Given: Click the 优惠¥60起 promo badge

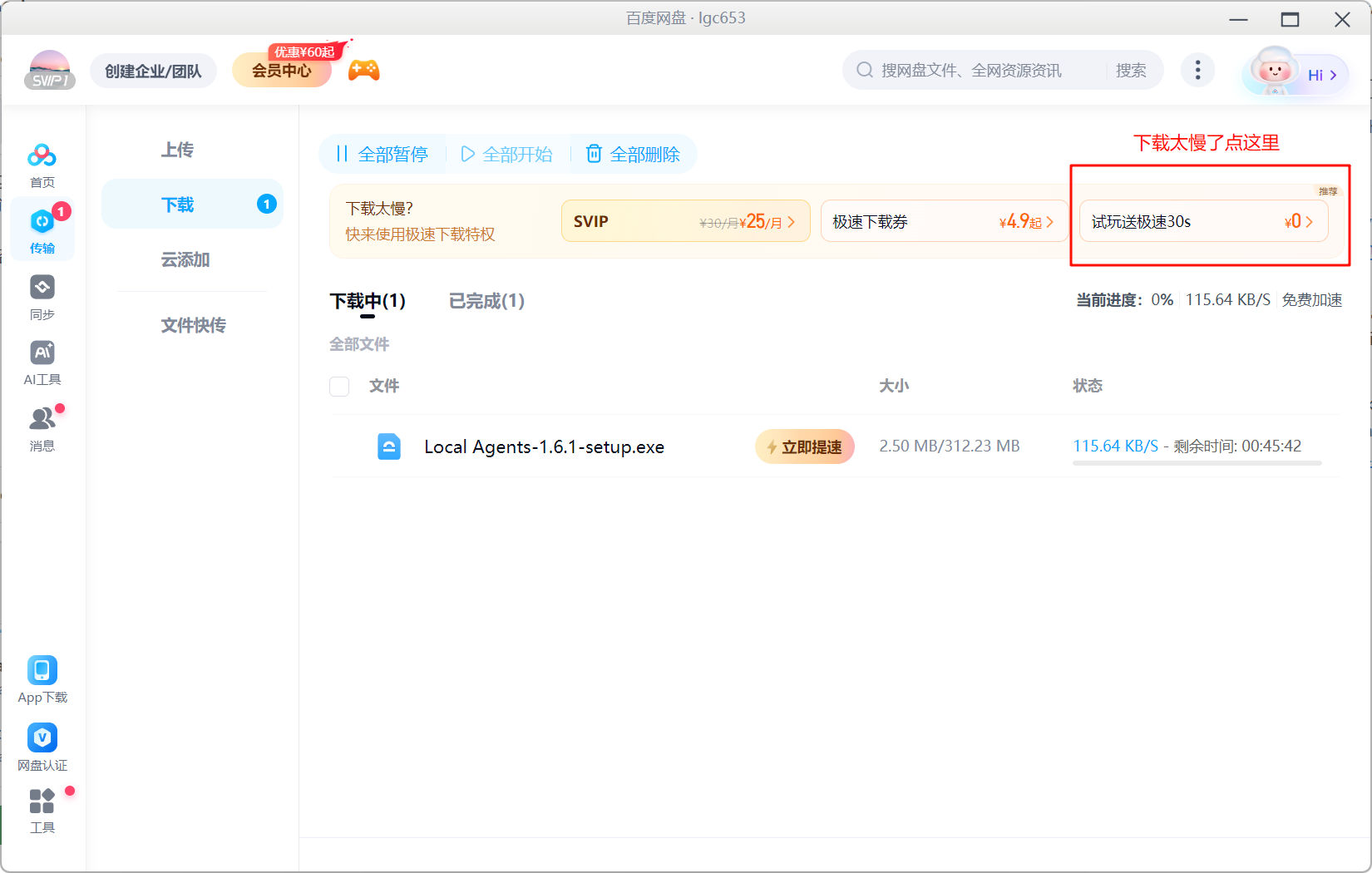Looking at the screenshot, I should [x=304, y=52].
